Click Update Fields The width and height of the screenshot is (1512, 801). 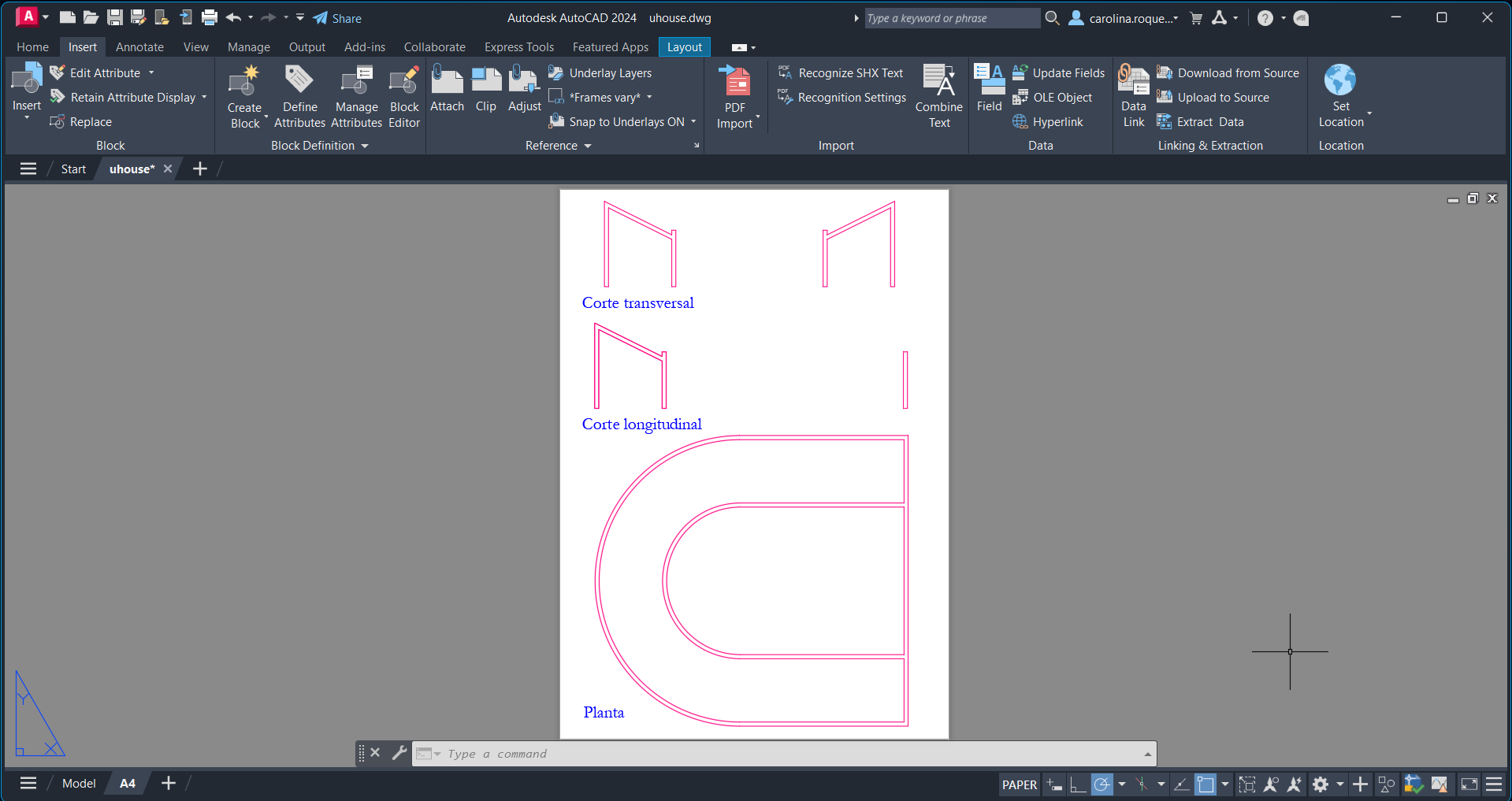tap(1058, 72)
